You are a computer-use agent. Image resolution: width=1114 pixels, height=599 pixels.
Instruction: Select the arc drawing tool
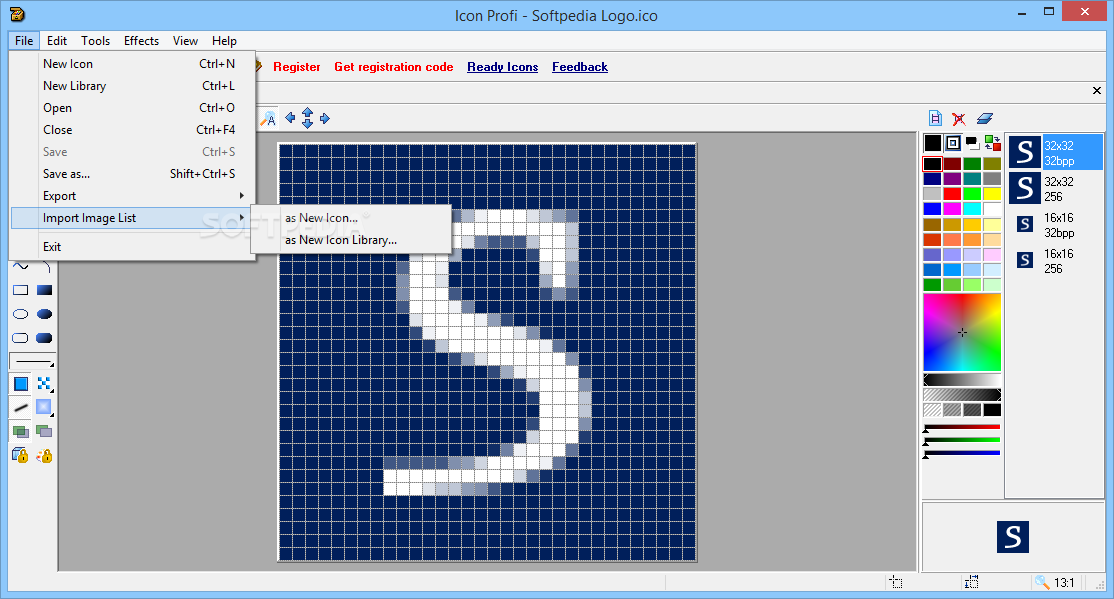45,266
